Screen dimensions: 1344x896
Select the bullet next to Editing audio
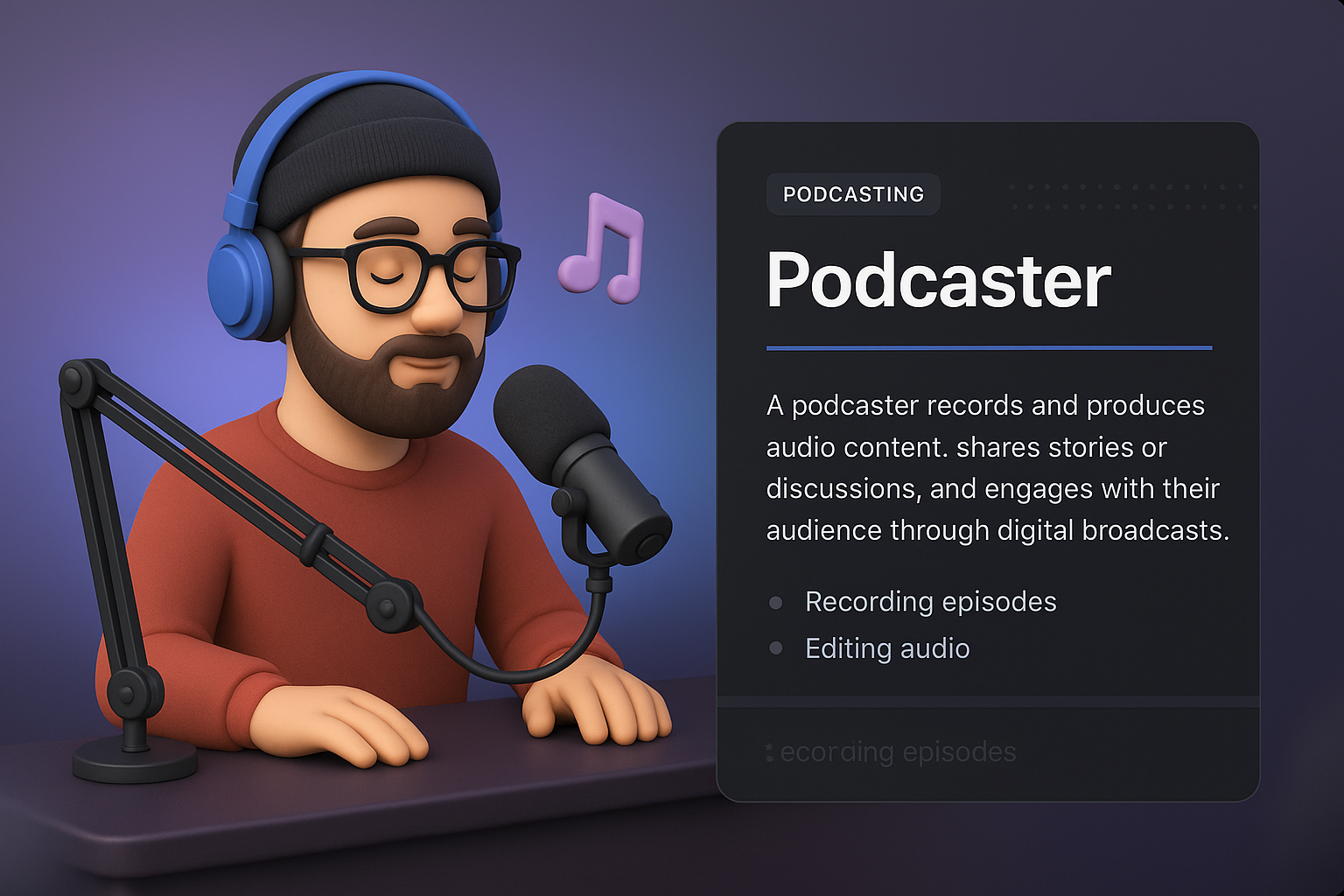[x=775, y=648]
